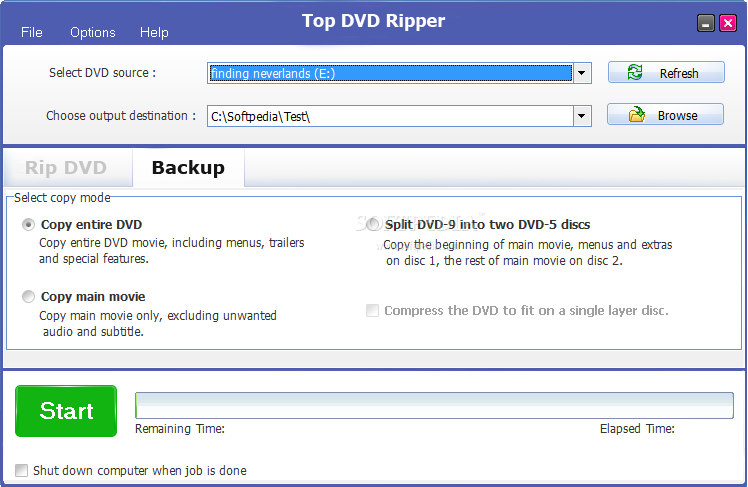The image size is (748, 487).
Task: Click the 'Copy the beginning of main movie' description
Action: tap(528, 252)
